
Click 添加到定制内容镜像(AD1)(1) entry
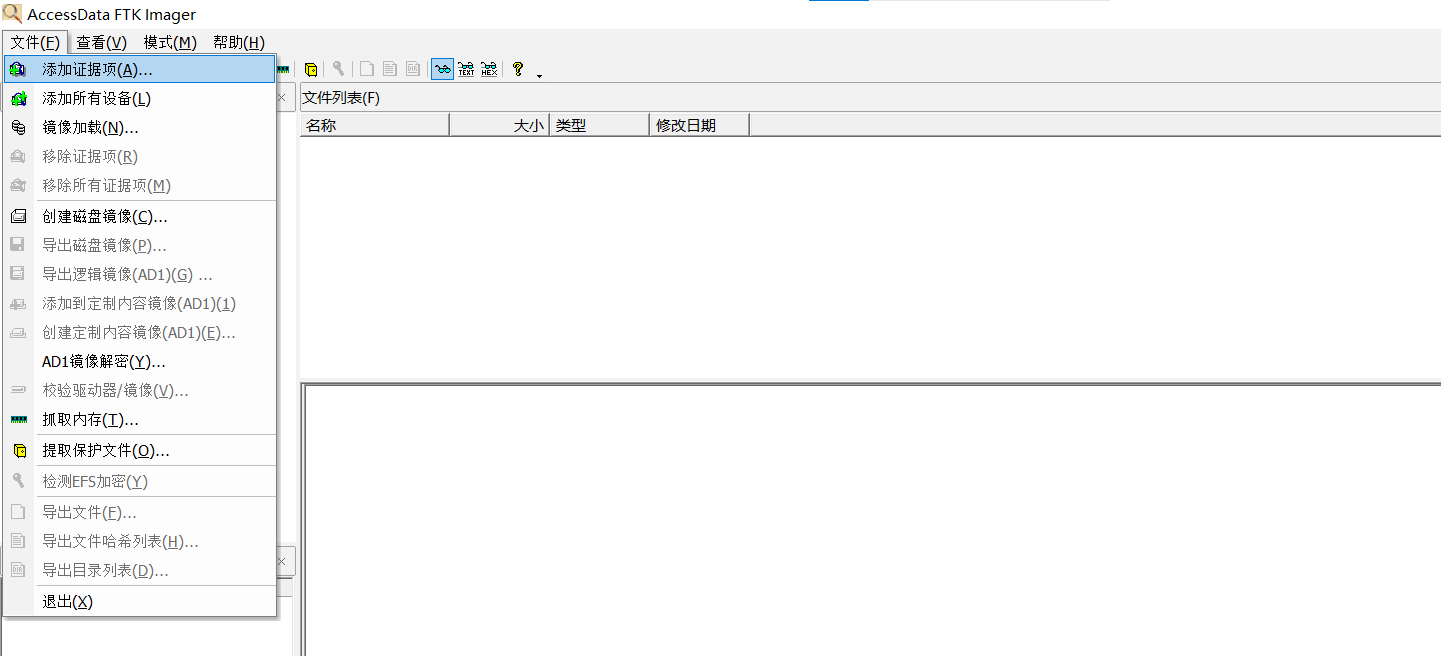[139, 303]
